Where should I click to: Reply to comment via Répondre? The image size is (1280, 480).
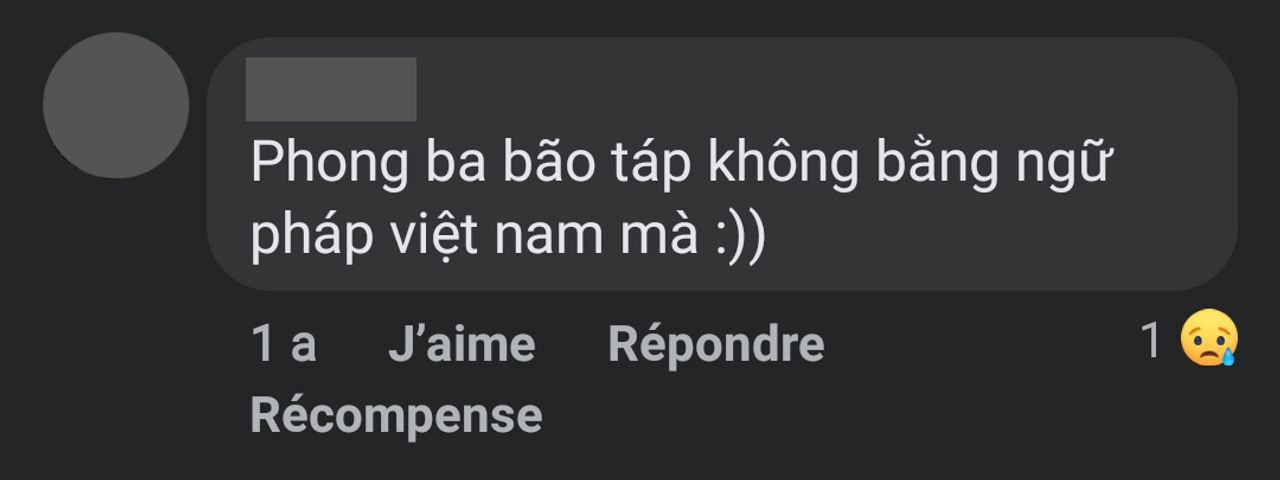[716, 345]
